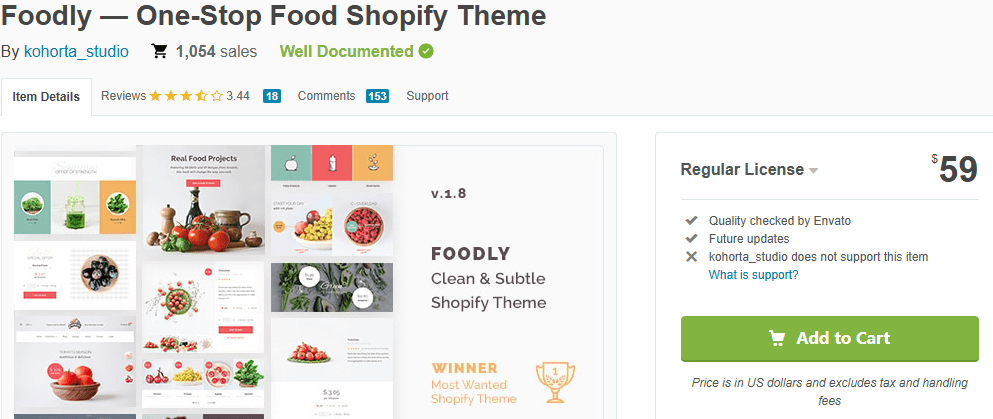Click the Quality checked by Envato checkmark
The image size is (993, 419).
(691, 220)
